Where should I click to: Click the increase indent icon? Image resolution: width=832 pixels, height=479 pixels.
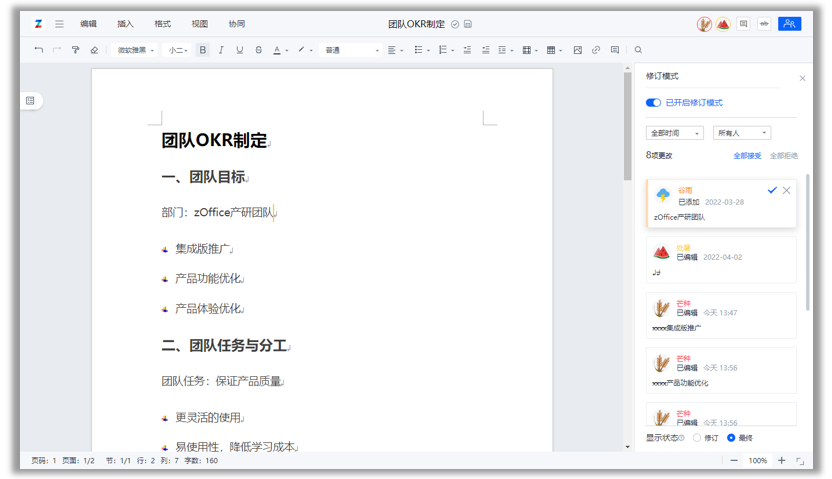[486, 50]
